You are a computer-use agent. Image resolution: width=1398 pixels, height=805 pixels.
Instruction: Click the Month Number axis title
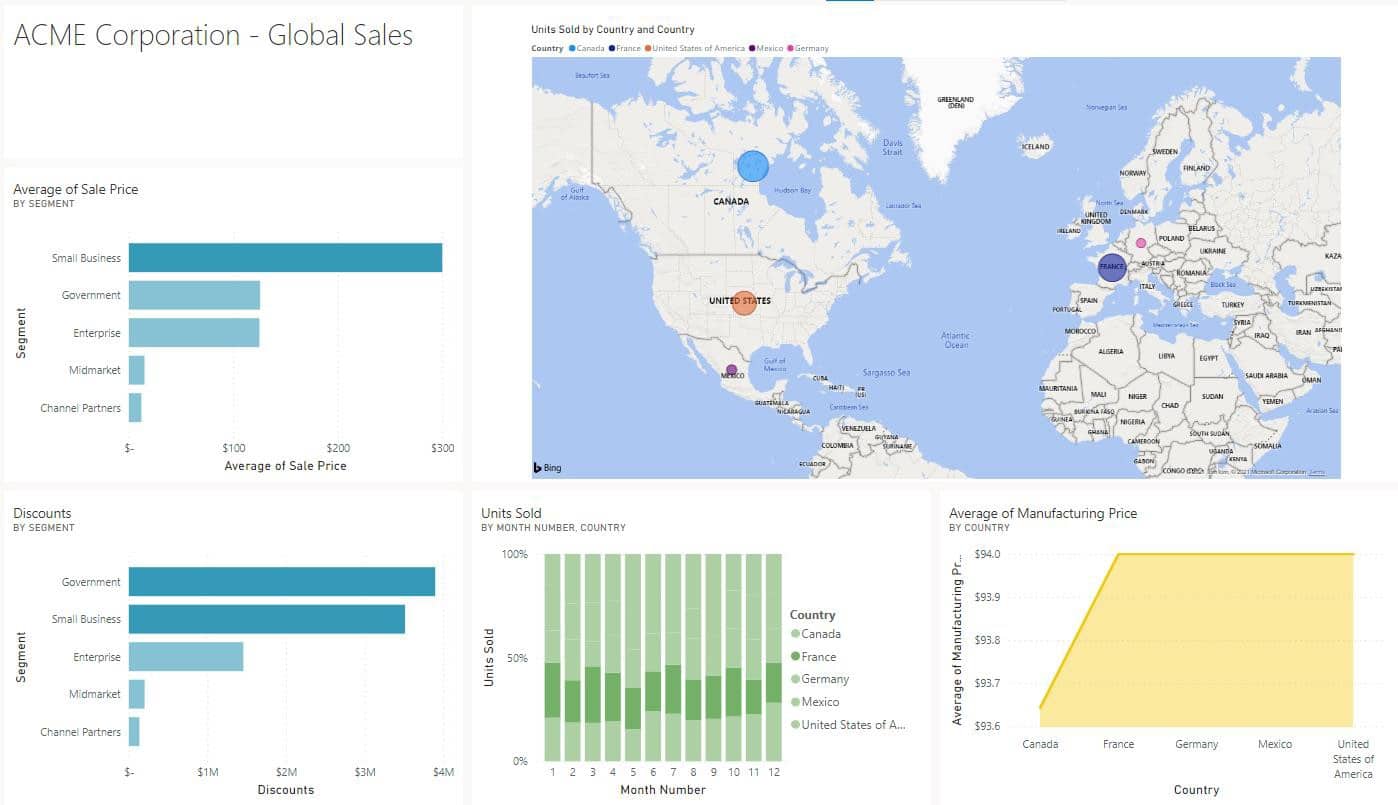pyautogui.click(x=663, y=790)
